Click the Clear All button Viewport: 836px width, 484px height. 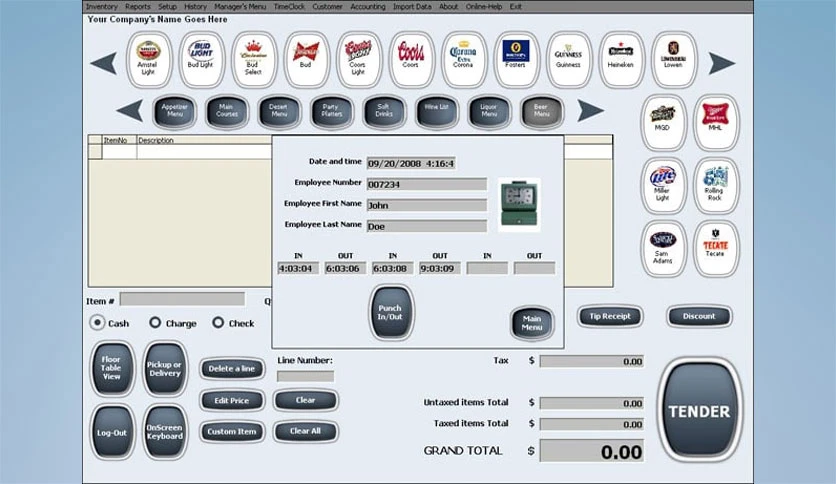[x=306, y=431]
